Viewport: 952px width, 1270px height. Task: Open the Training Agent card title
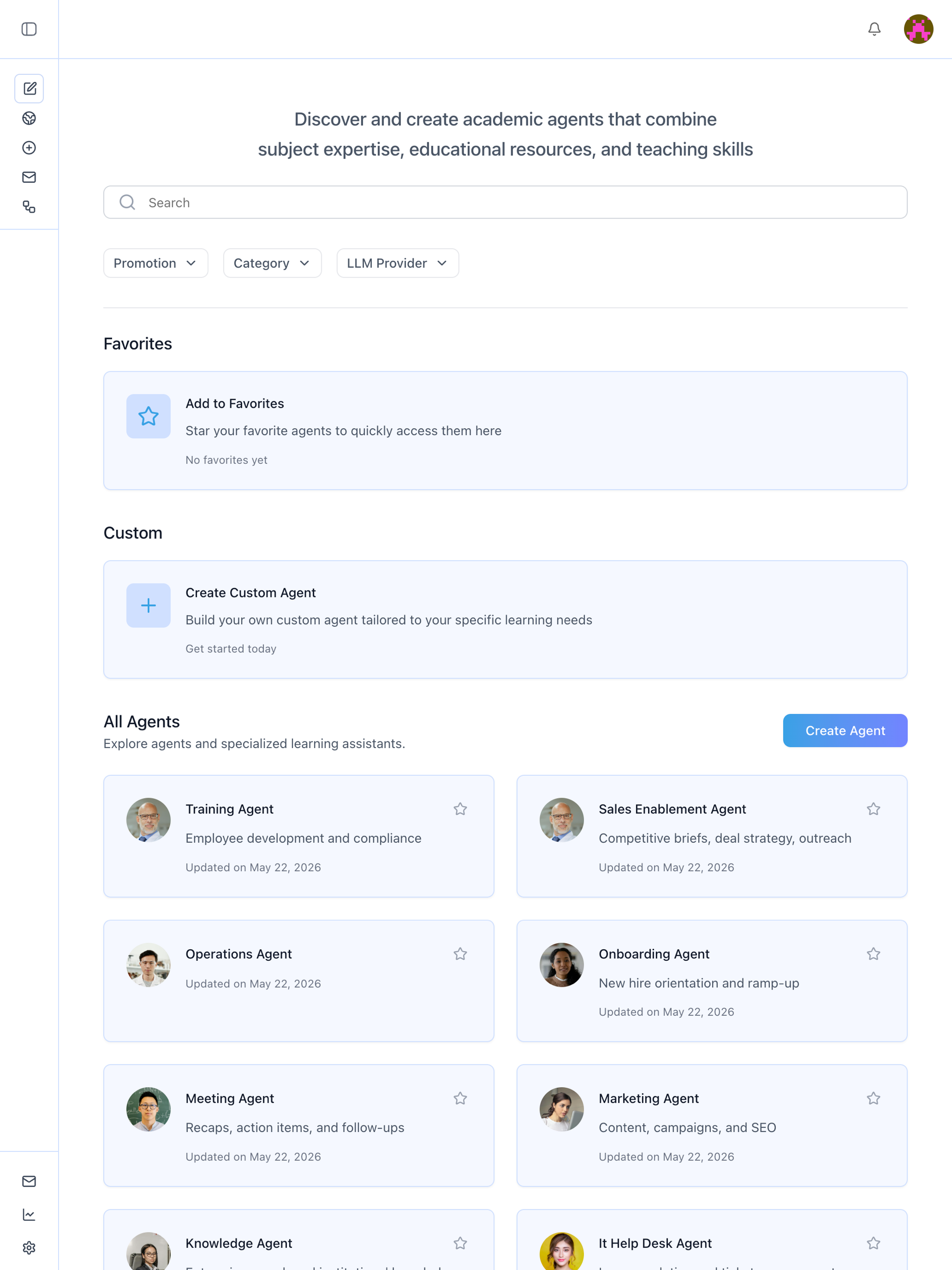(x=229, y=809)
